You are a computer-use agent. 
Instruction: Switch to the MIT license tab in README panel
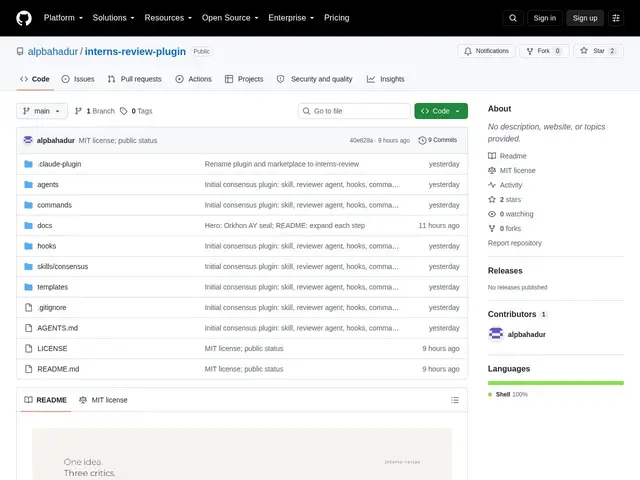(103, 400)
